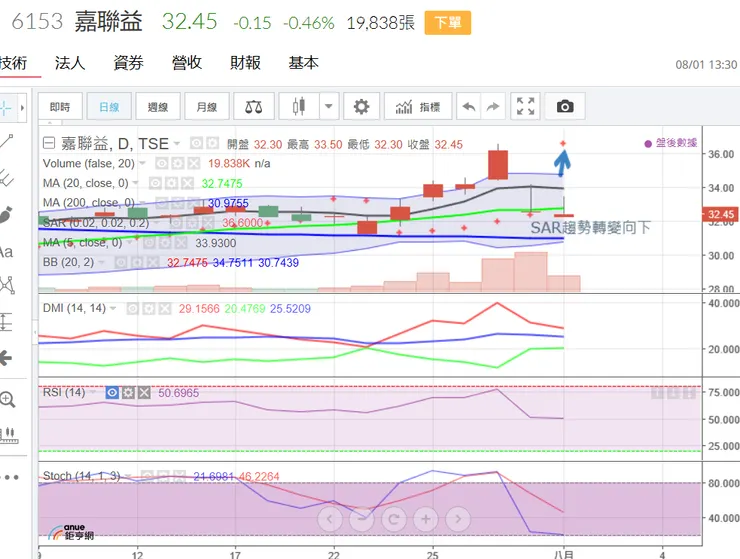Select the 週線 weekly interval
The height and width of the screenshot is (559, 740).
tap(158, 107)
